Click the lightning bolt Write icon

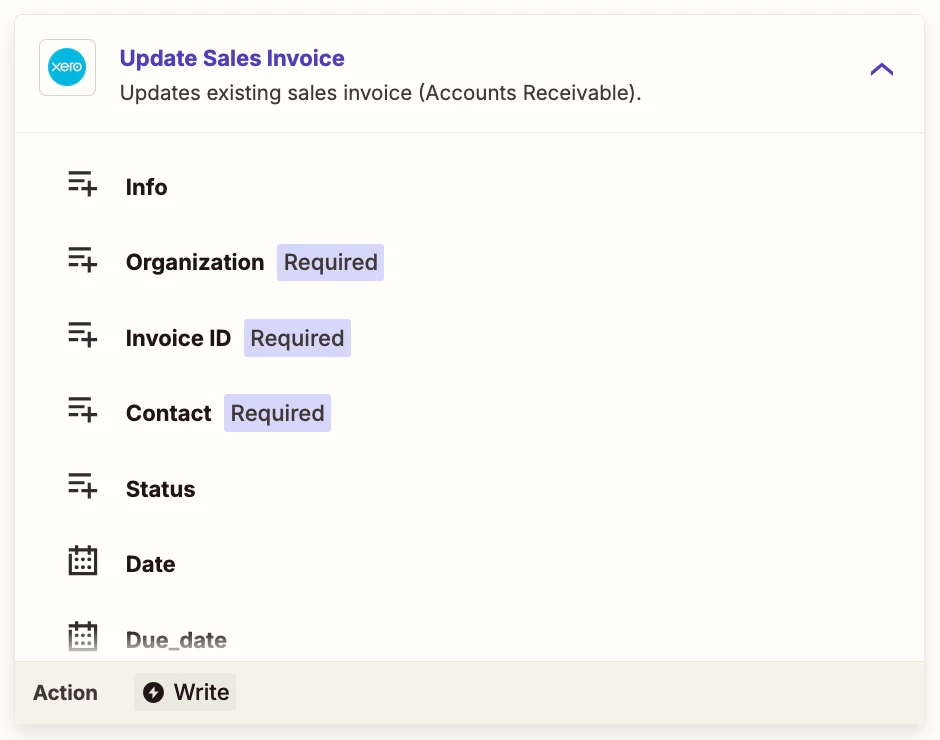[x=153, y=693]
